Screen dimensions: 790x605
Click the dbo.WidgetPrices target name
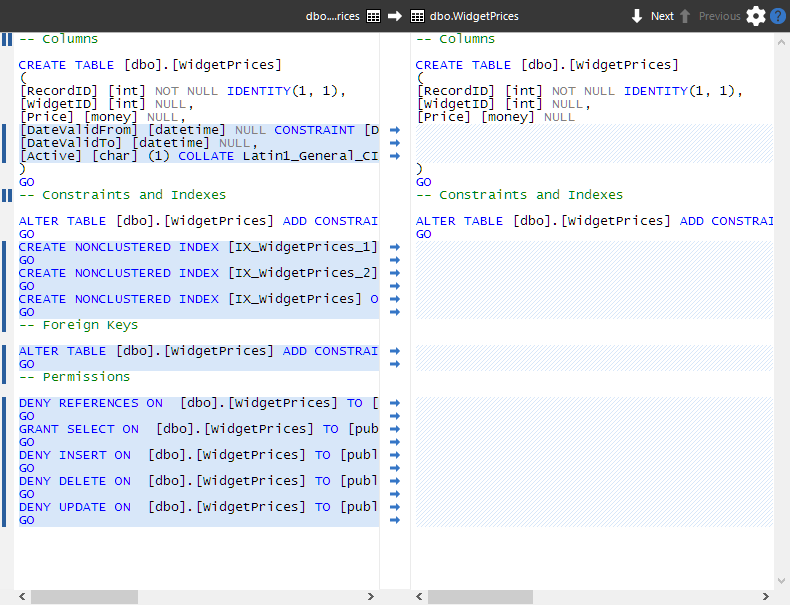point(474,16)
